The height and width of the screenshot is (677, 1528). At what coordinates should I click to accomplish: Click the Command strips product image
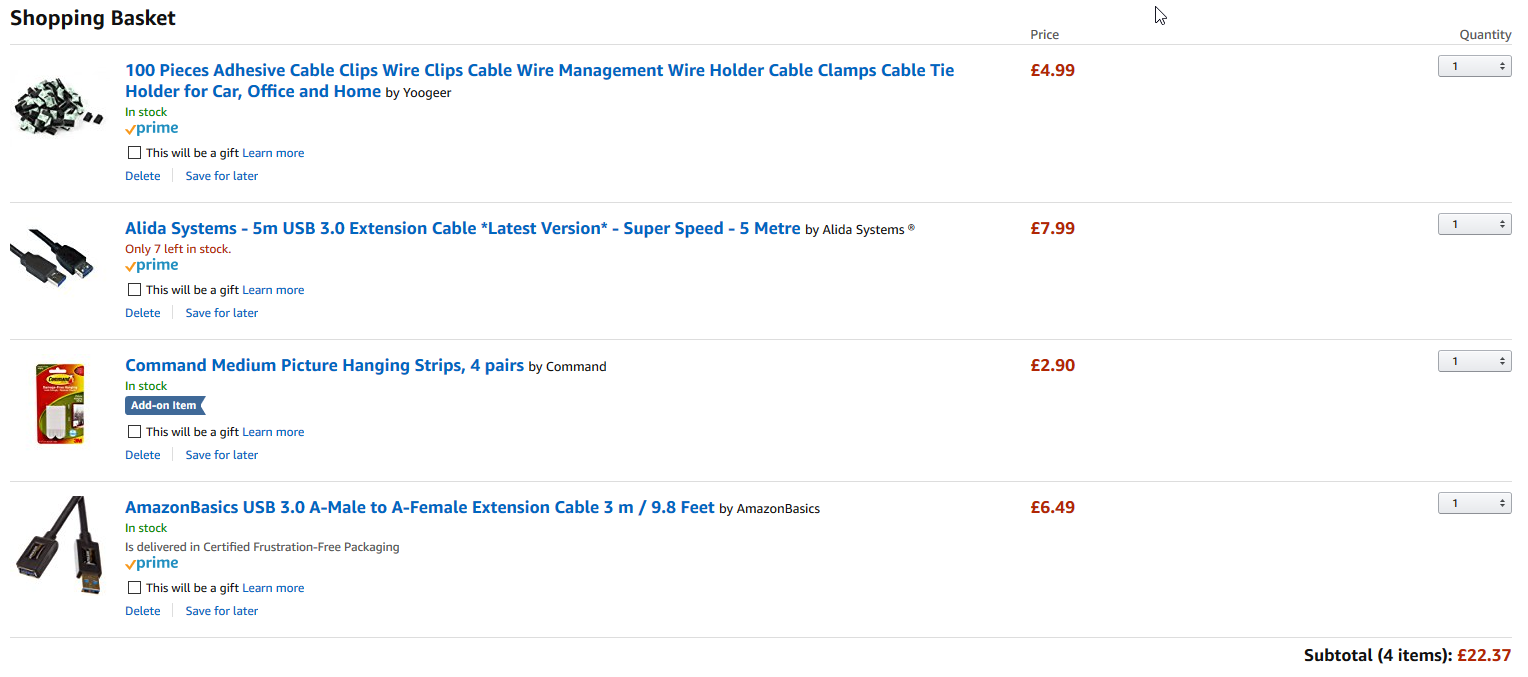click(x=60, y=404)
